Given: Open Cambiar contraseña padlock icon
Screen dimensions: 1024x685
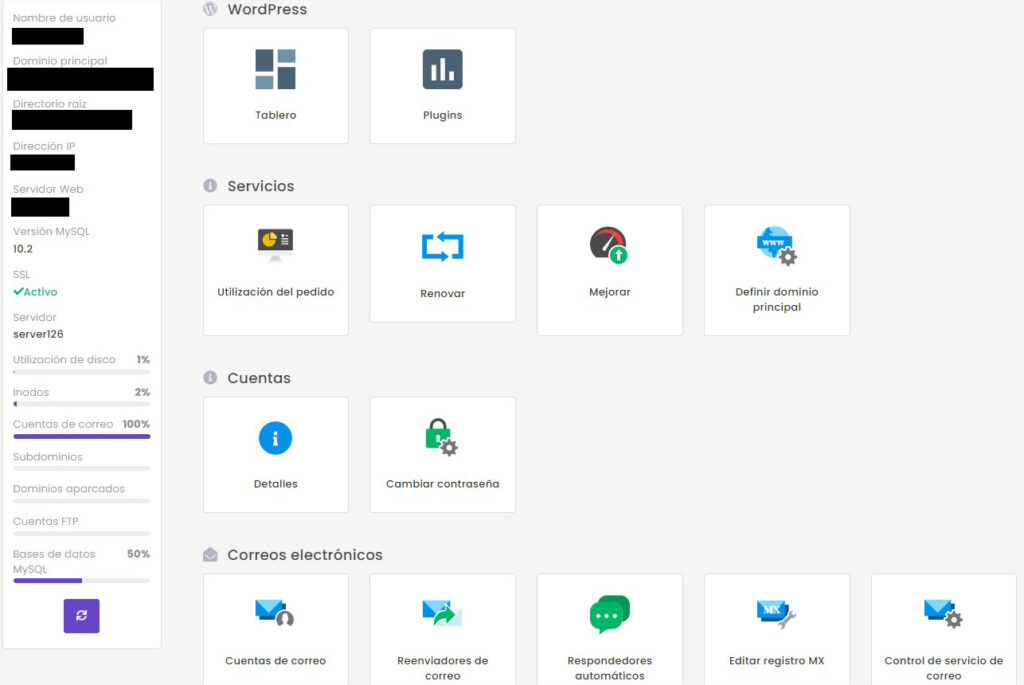Looking at the screenshot, I should pyautogui.click(x=442, y=438).
